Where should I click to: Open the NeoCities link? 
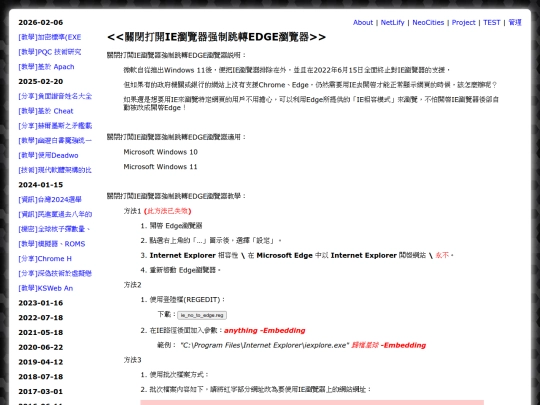[428, 22]
